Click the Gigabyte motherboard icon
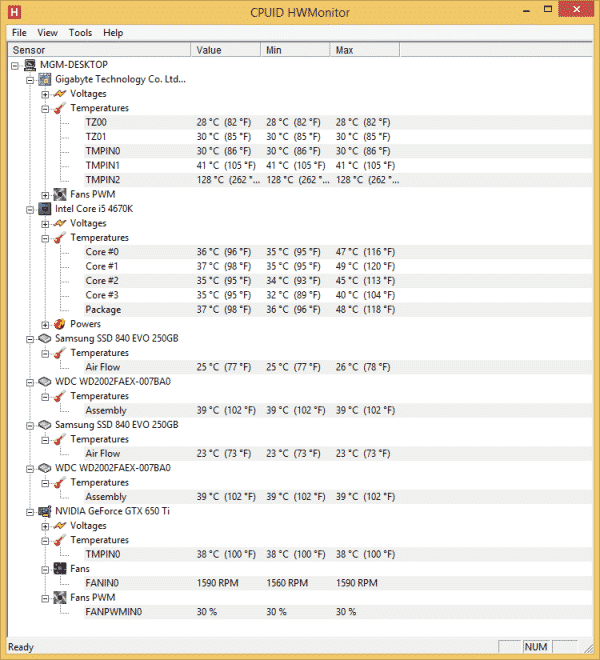The width and height of the screenshot is (600, 660). point(45,79)
